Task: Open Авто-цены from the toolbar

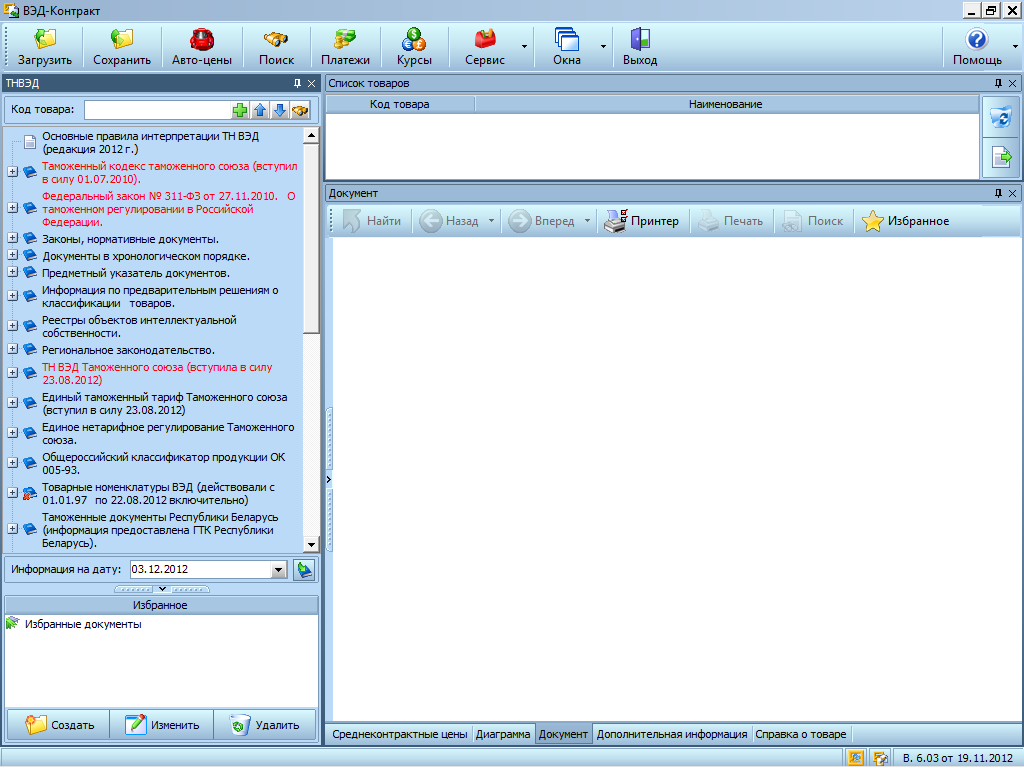Action: [x=202, y=47]
